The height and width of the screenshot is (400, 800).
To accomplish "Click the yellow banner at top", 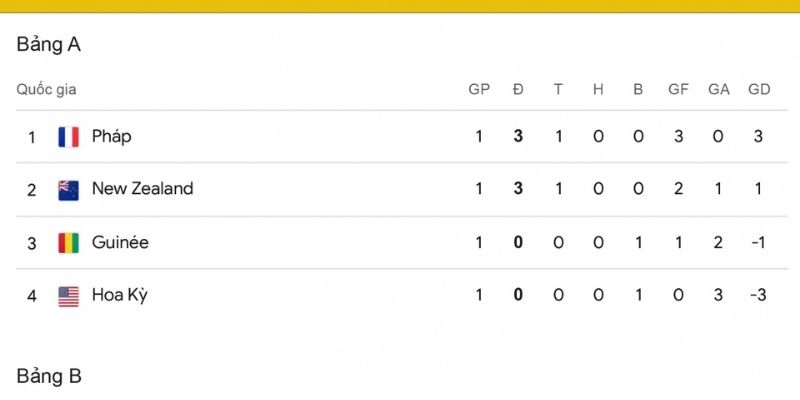I will point(400,6).
